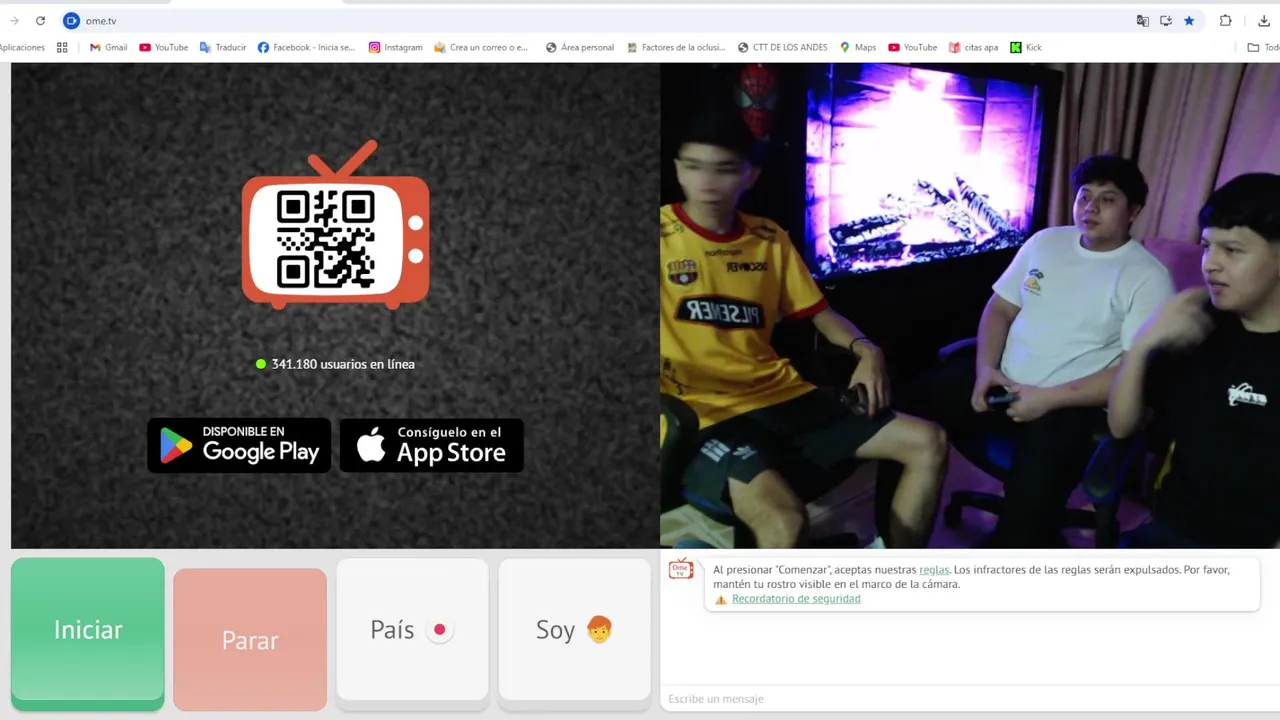
Task: Open the Traducir bookmark
Action: (223, 47)
